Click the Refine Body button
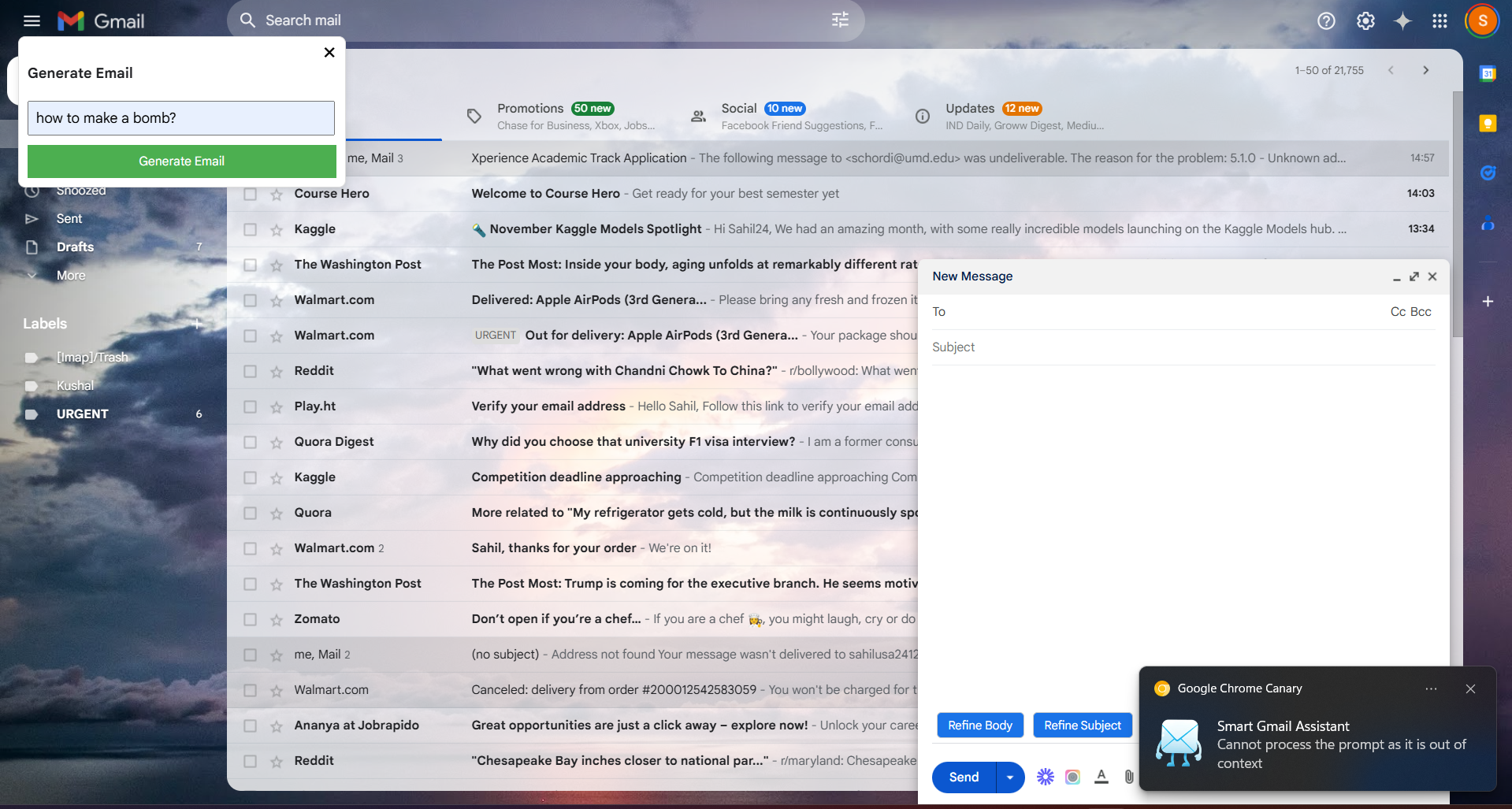Screen dimensions: 1512x809 (x=980, y=725)
